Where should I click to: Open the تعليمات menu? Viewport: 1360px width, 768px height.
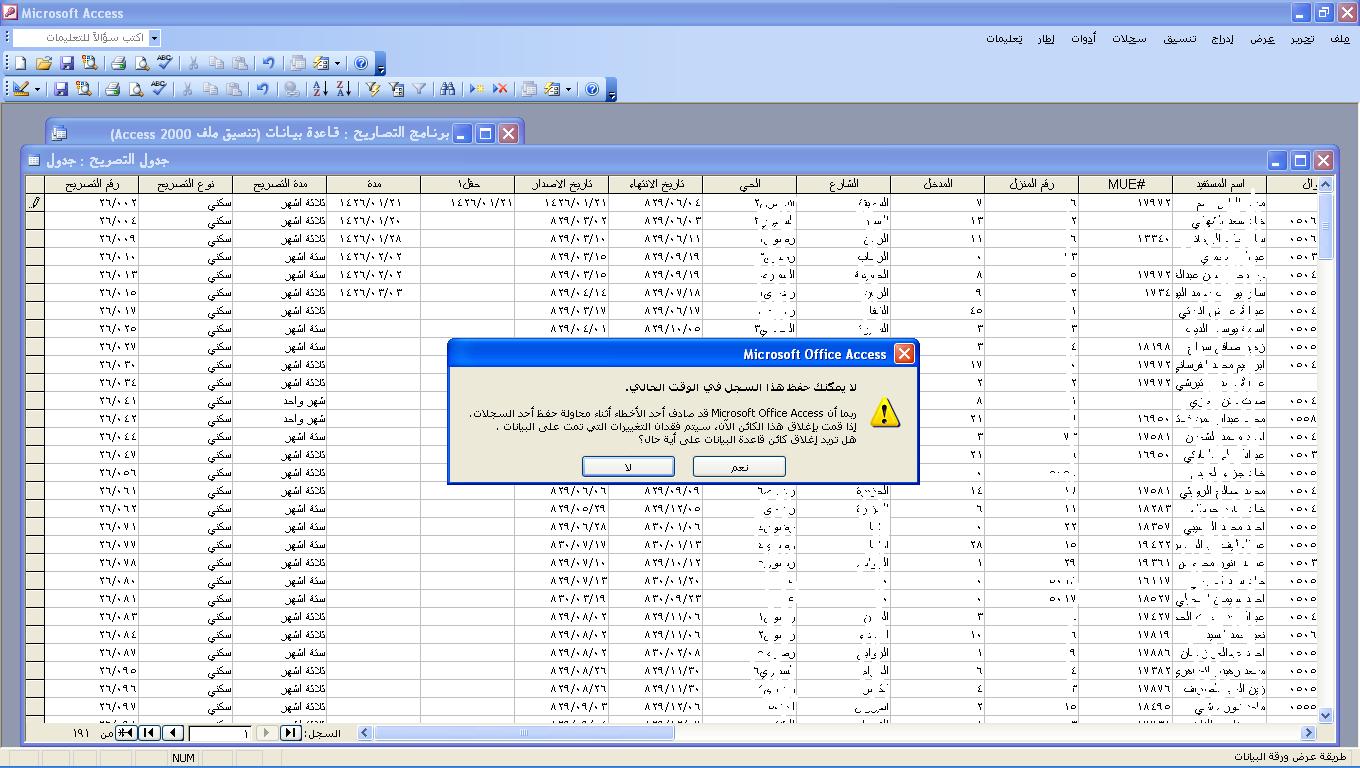point(1004,38)
